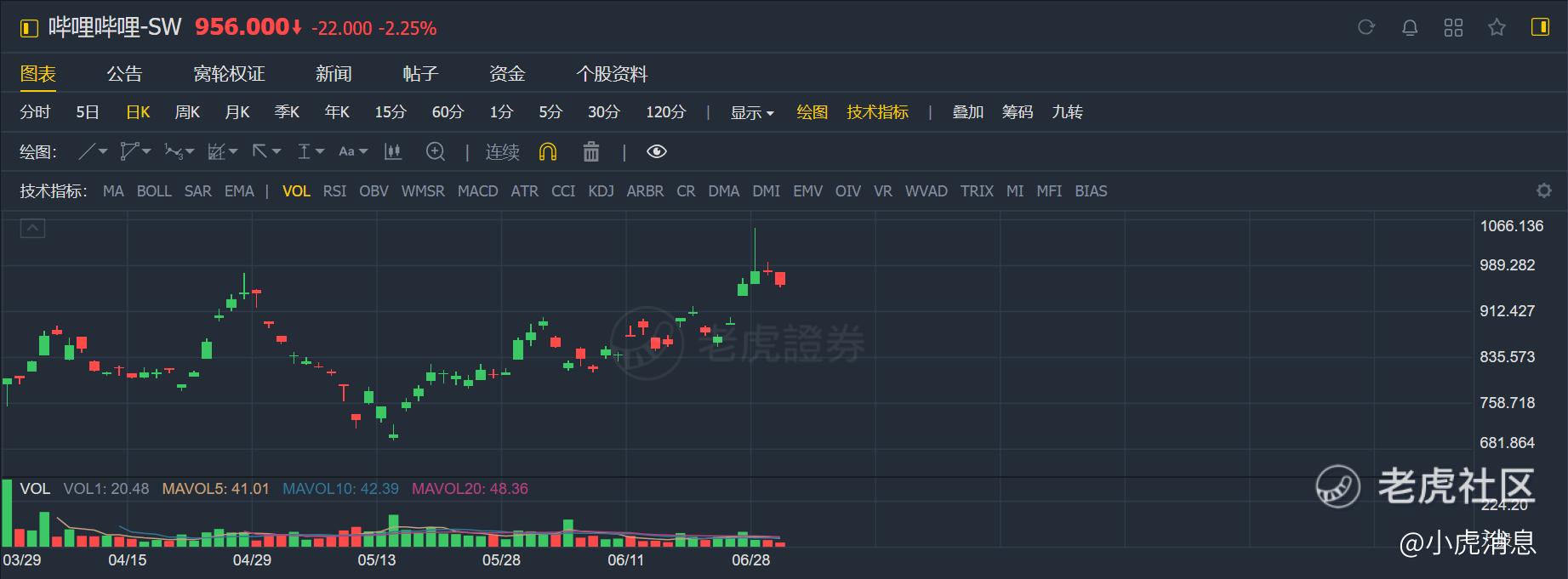
Task: Select the 15分 timeframe
Action: pos(391,112)
